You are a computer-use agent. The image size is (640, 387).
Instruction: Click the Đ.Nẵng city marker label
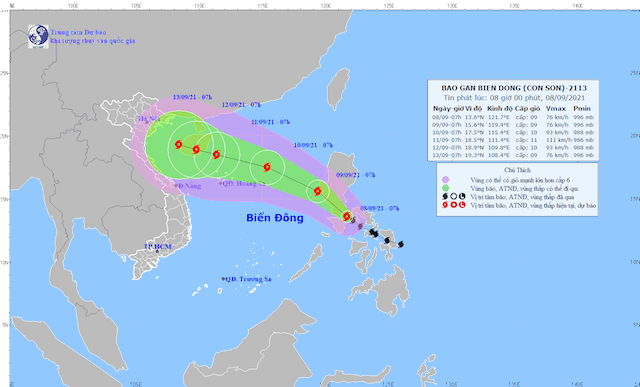189,186
